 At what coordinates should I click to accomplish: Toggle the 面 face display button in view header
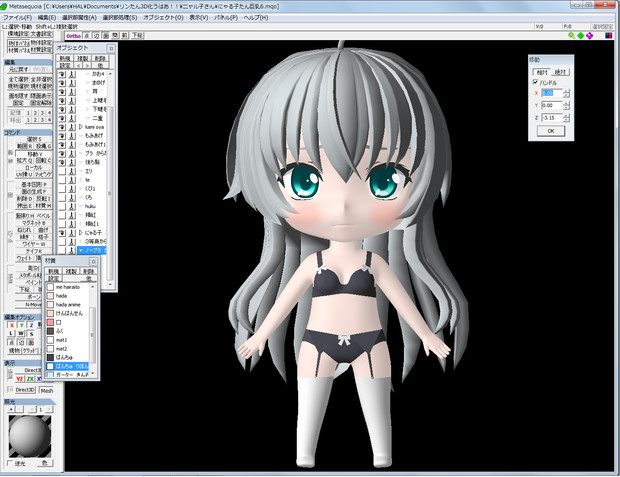coord(106,36)
